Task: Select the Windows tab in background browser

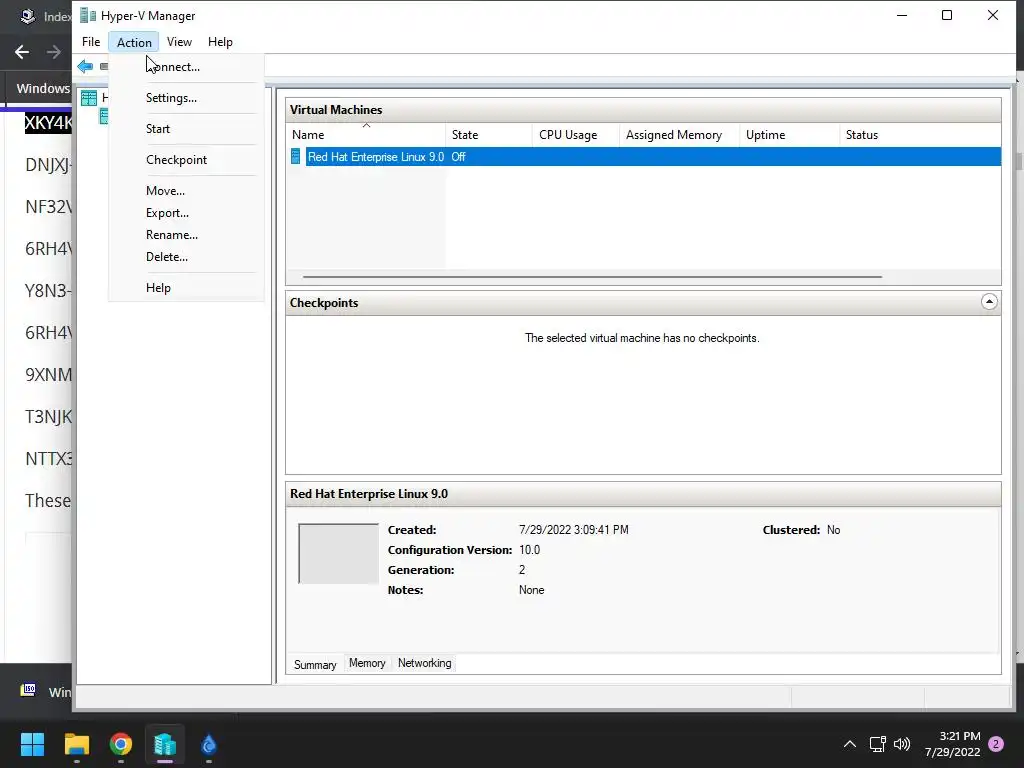Action: (39, 88)
